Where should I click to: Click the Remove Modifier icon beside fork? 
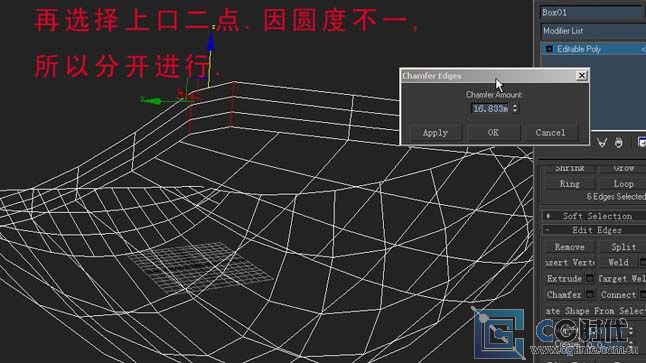[618, 143]
